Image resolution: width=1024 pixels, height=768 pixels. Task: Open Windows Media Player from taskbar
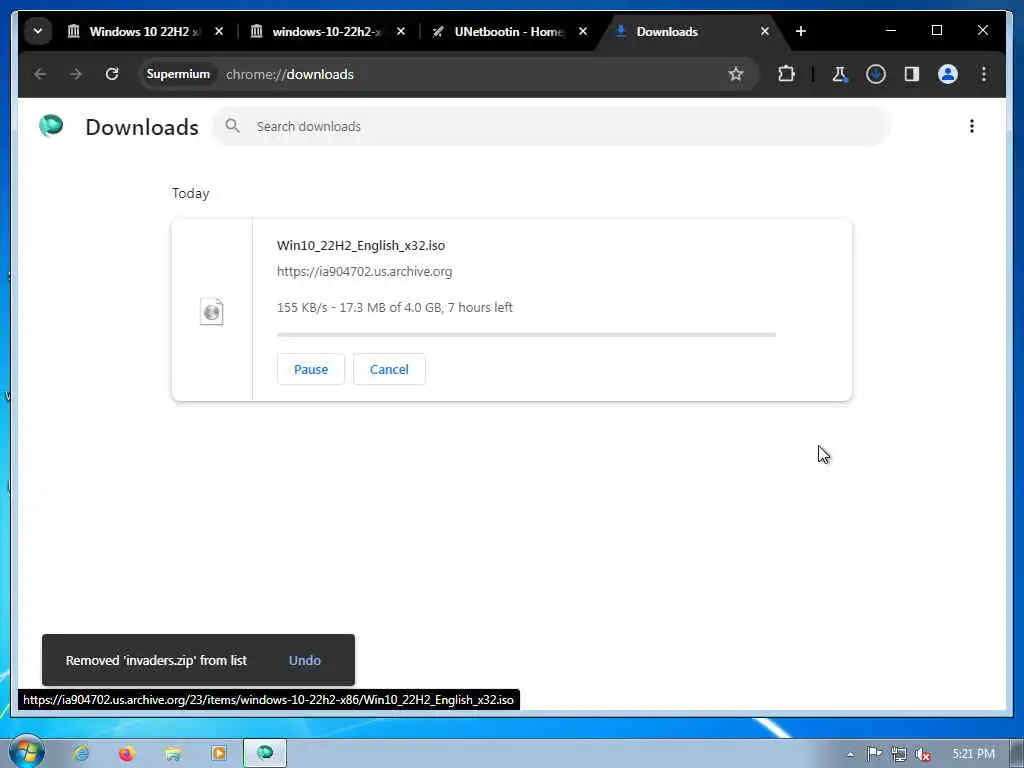coord(219,753)
